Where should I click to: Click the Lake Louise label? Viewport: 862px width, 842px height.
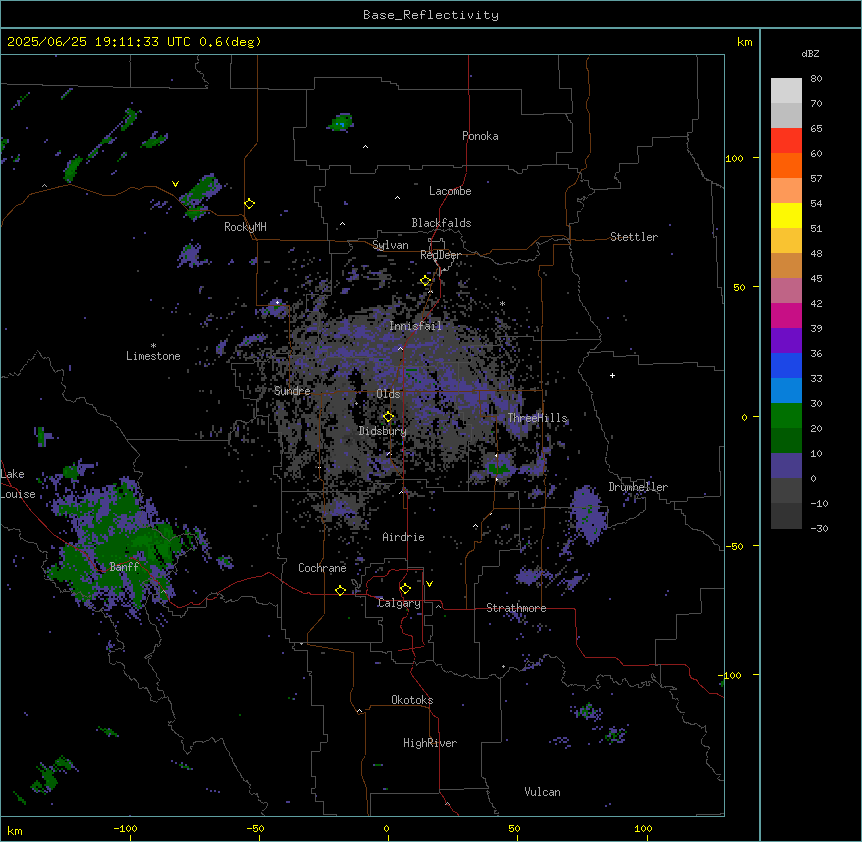[x=18, y=484]
